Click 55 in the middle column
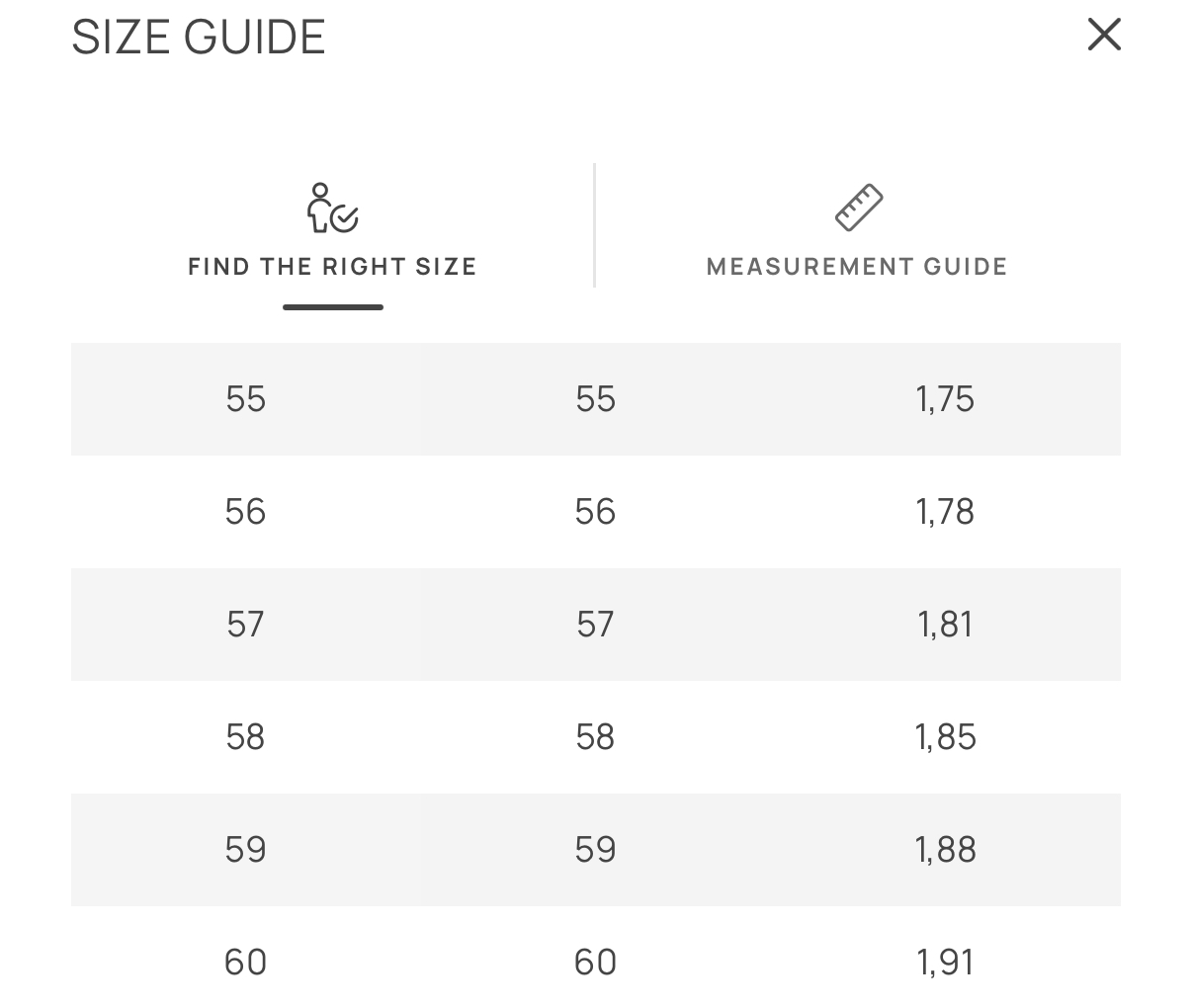This screenshot has width=1192, height=1008. click(595, 399)
